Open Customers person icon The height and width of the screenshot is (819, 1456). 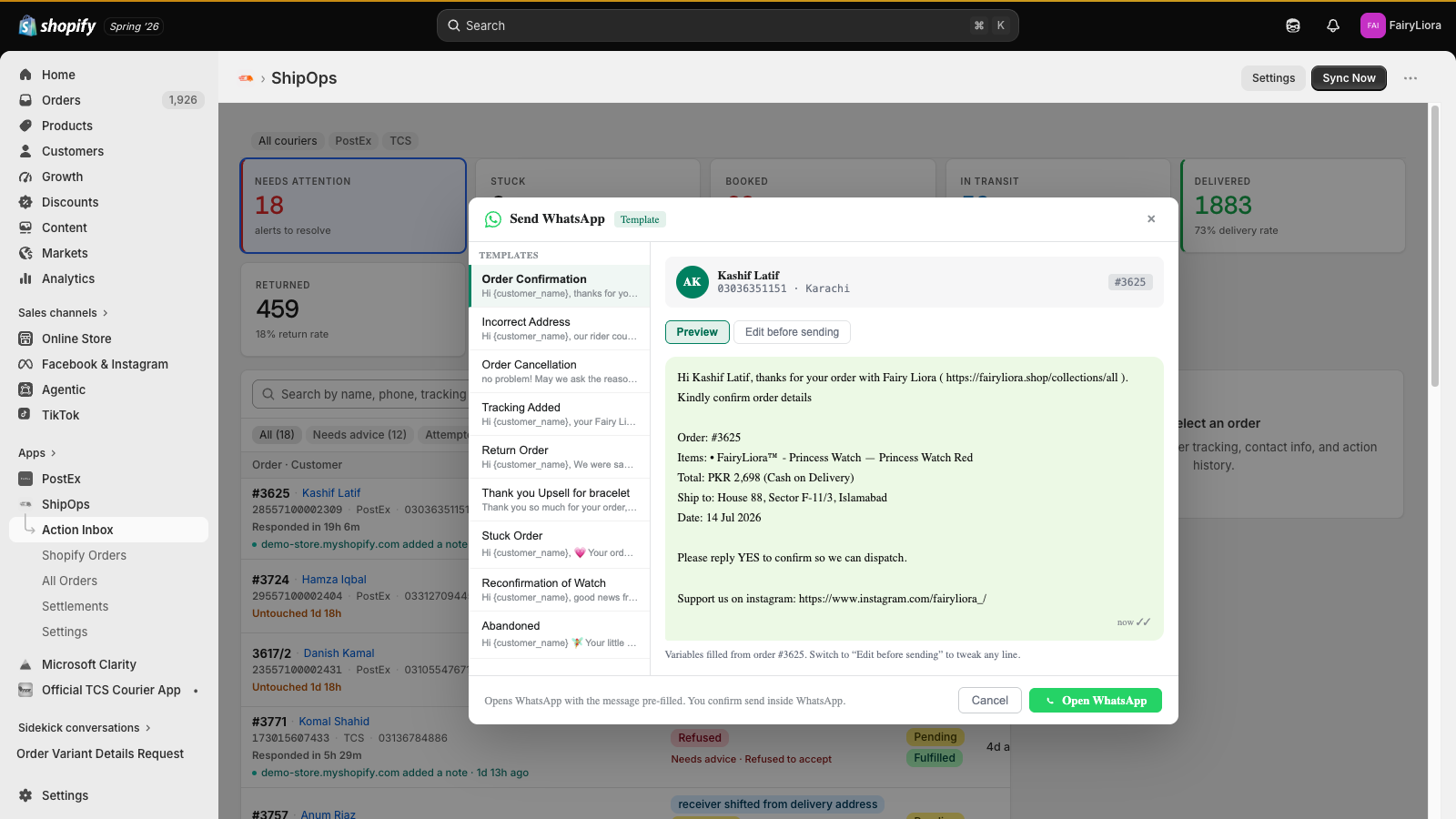(x=25, y=151)
